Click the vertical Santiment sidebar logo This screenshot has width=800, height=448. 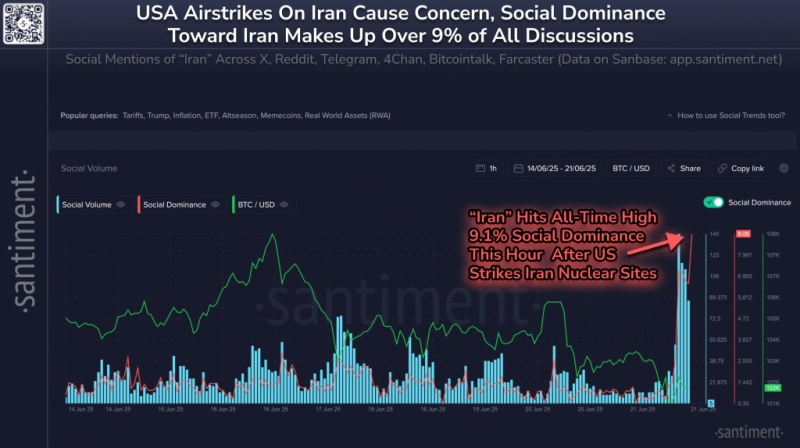tap(24, 241)
